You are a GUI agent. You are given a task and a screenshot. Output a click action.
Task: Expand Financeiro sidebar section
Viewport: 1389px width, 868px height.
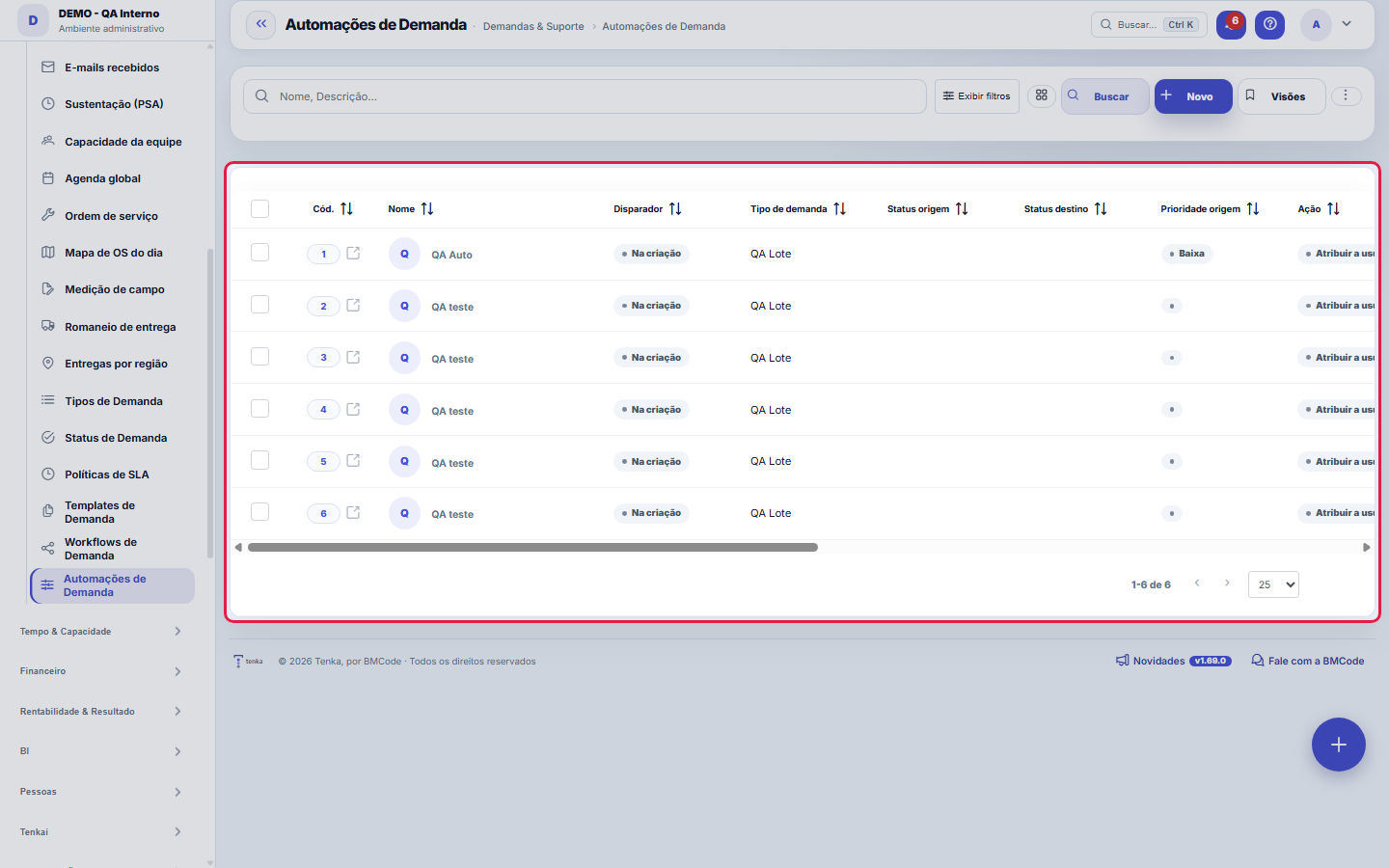(101, 671)
